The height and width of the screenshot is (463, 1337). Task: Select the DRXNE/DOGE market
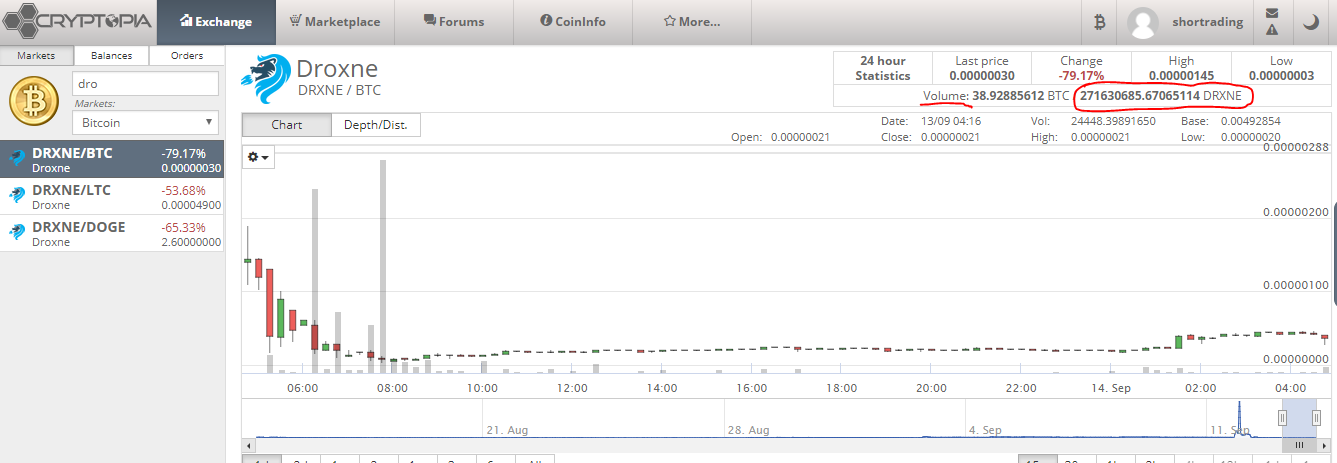coord(112,234)
